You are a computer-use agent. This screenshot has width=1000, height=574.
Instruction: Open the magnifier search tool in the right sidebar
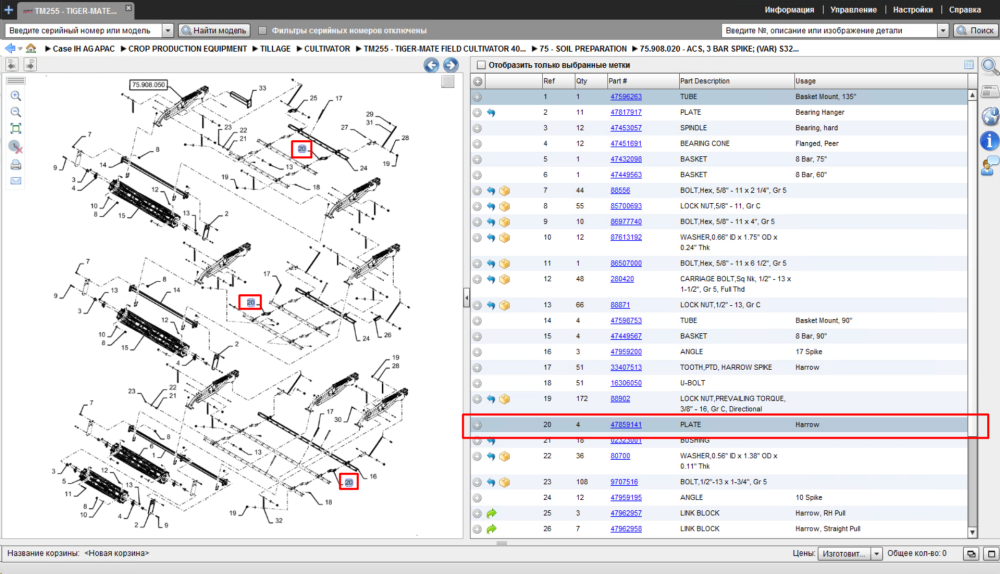click(990, 66)
